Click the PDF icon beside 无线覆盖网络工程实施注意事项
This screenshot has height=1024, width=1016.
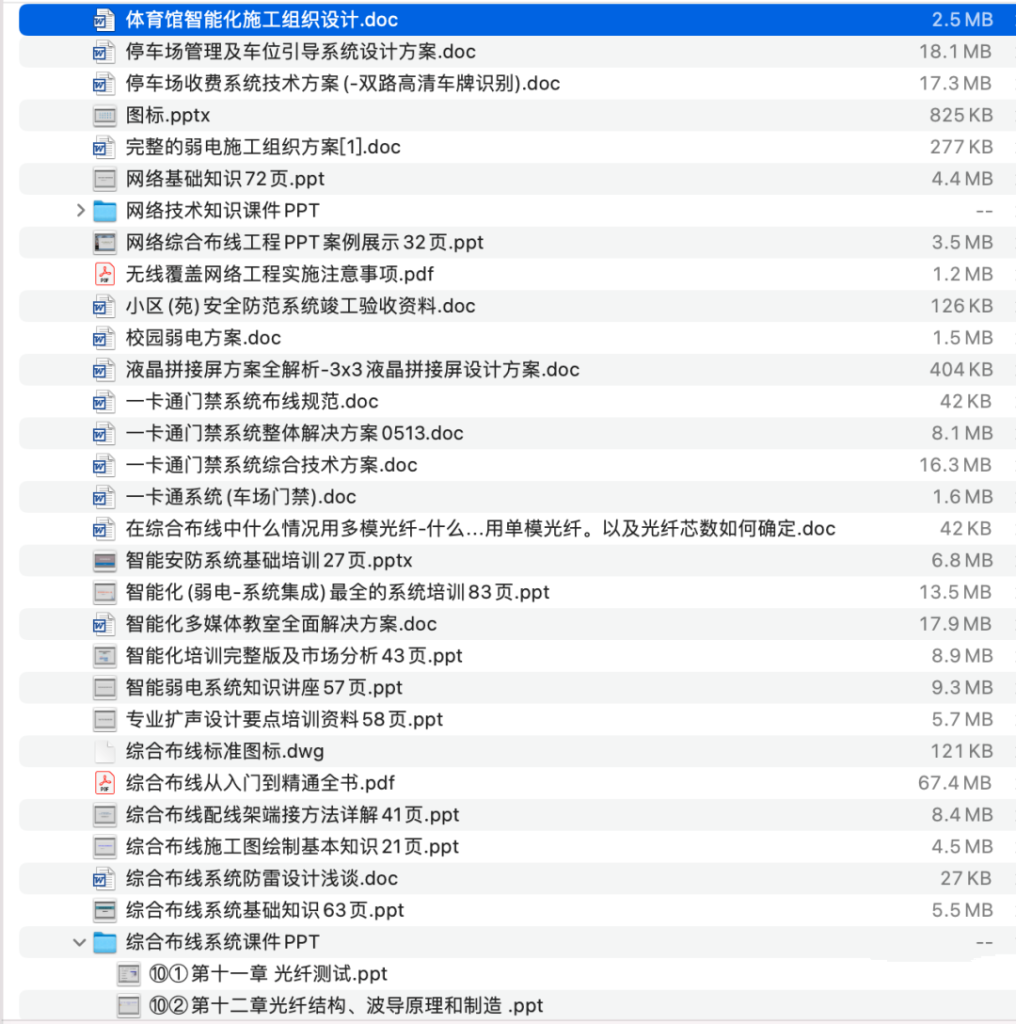coord(104,274)
